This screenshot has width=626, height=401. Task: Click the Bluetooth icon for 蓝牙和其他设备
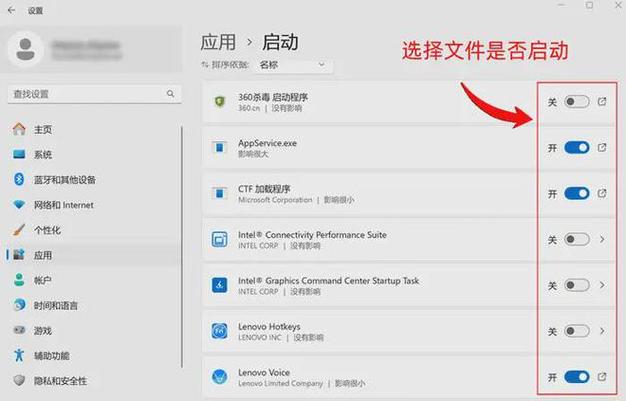tap(19, 179)
